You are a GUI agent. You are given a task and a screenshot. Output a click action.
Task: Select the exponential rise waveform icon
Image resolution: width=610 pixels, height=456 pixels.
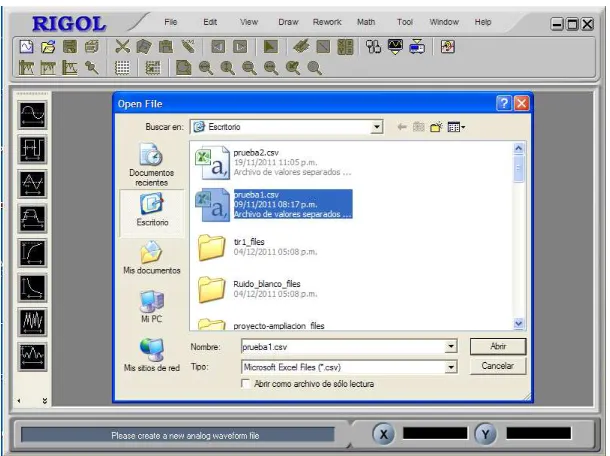[x=33, y=253]
